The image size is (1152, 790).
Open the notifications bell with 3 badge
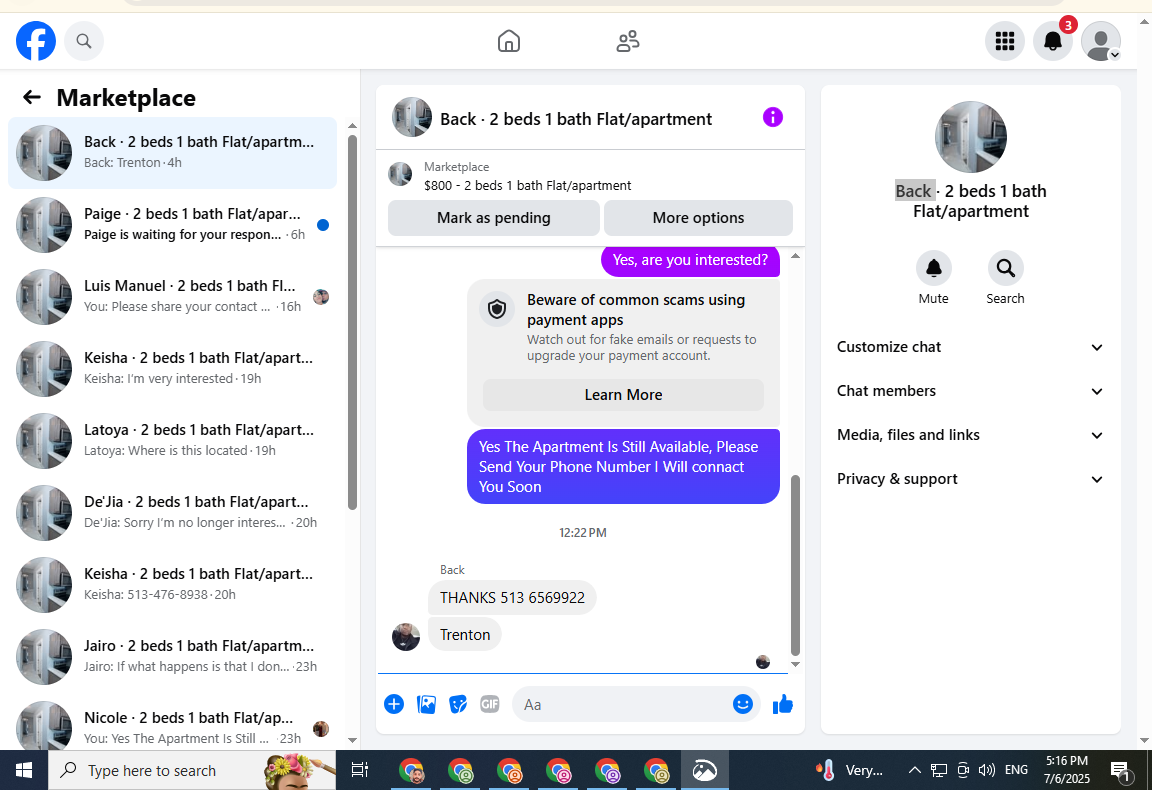tap(1053, 41)
